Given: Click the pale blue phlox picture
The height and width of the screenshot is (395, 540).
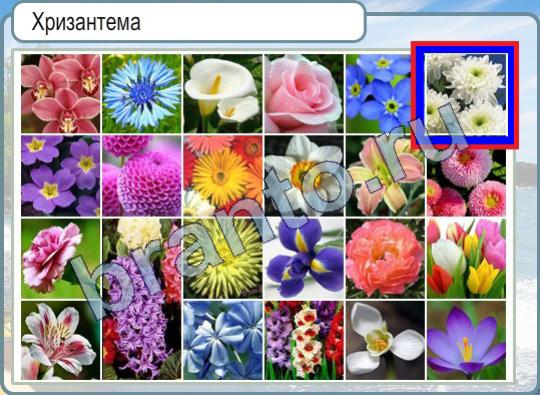Looking at the screenshot, I should 223,340.
